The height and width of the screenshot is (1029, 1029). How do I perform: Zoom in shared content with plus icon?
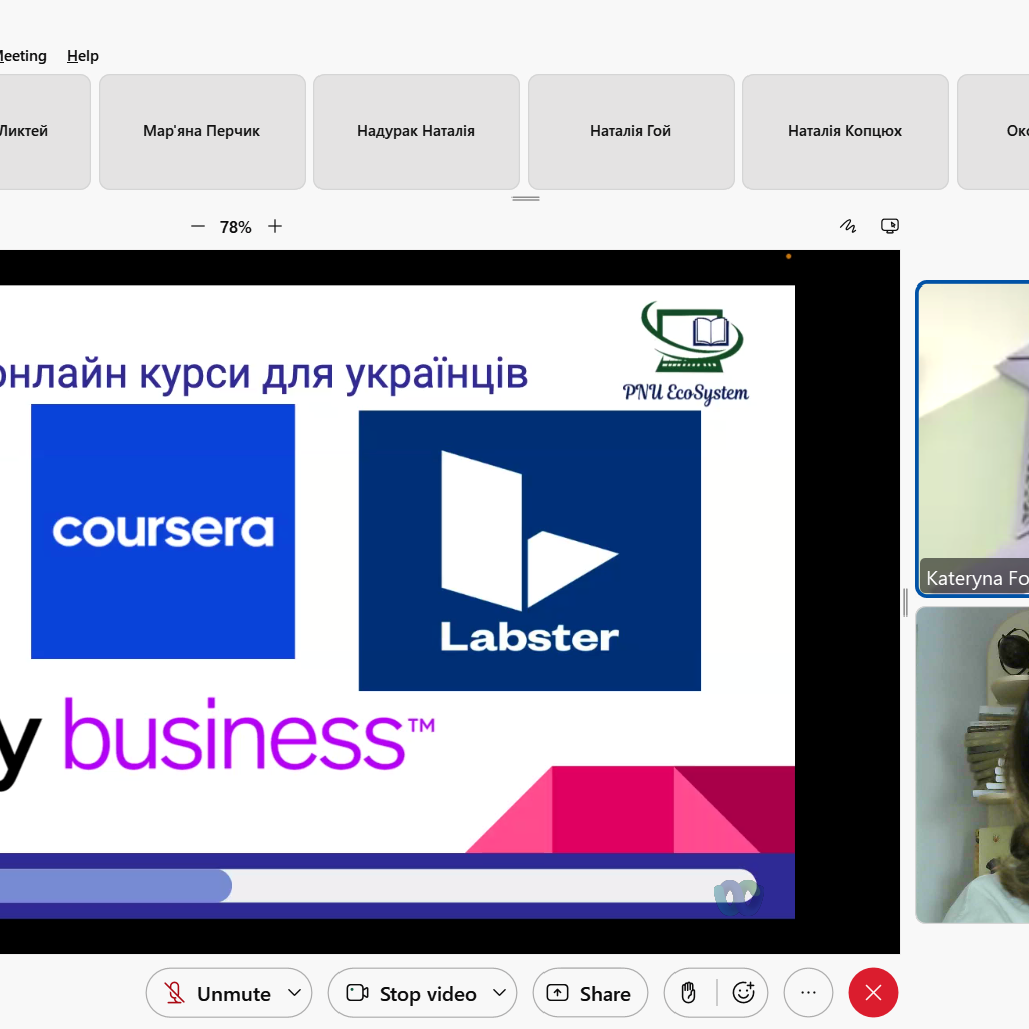(x=275, y=227)
